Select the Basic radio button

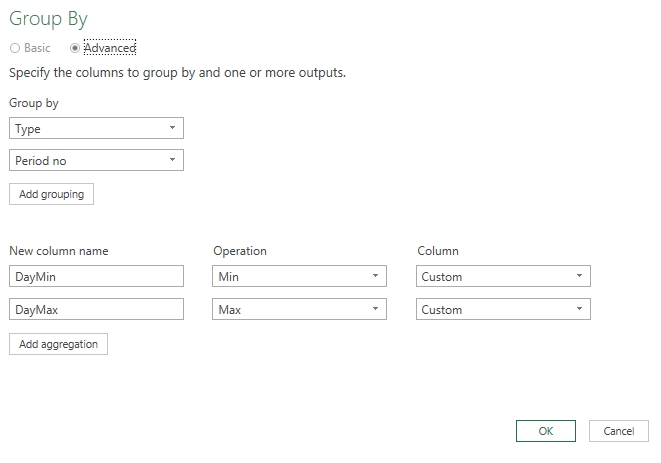15,48
